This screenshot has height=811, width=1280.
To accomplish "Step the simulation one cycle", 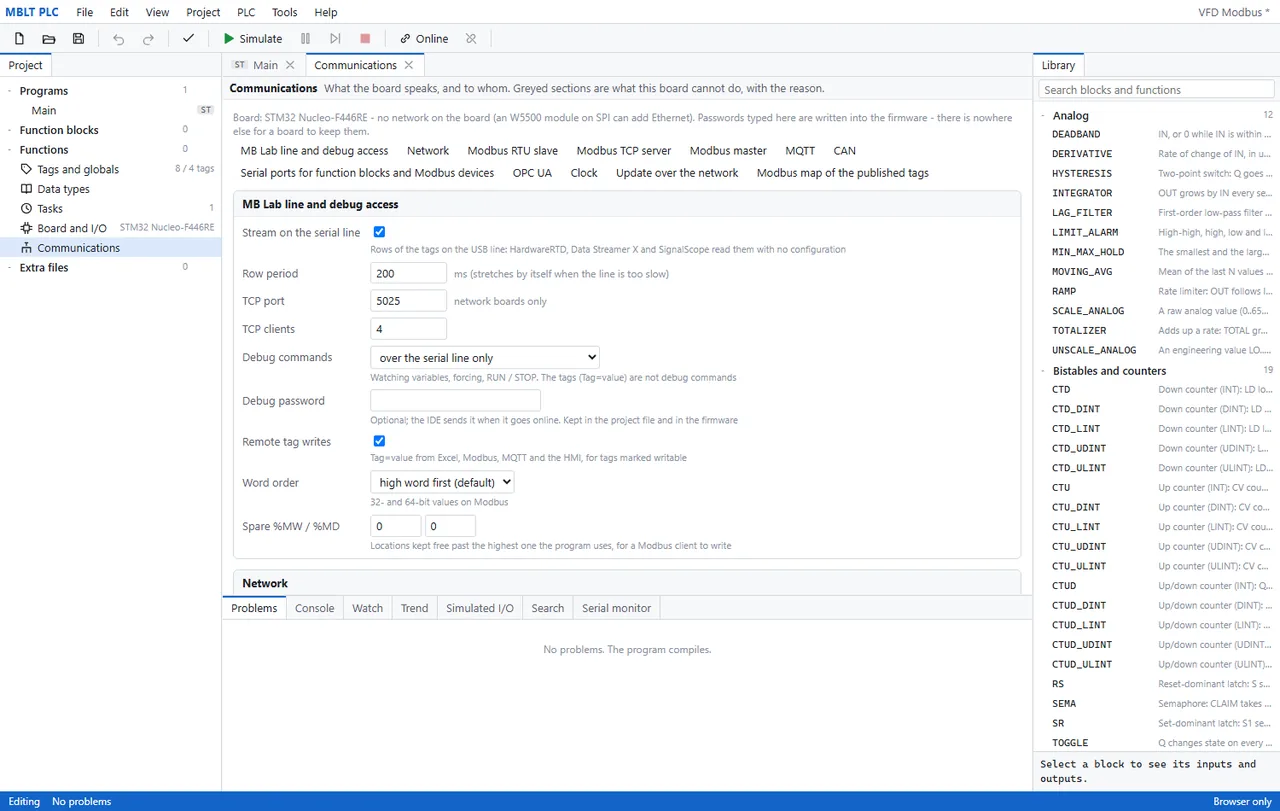I will (335, 39).
